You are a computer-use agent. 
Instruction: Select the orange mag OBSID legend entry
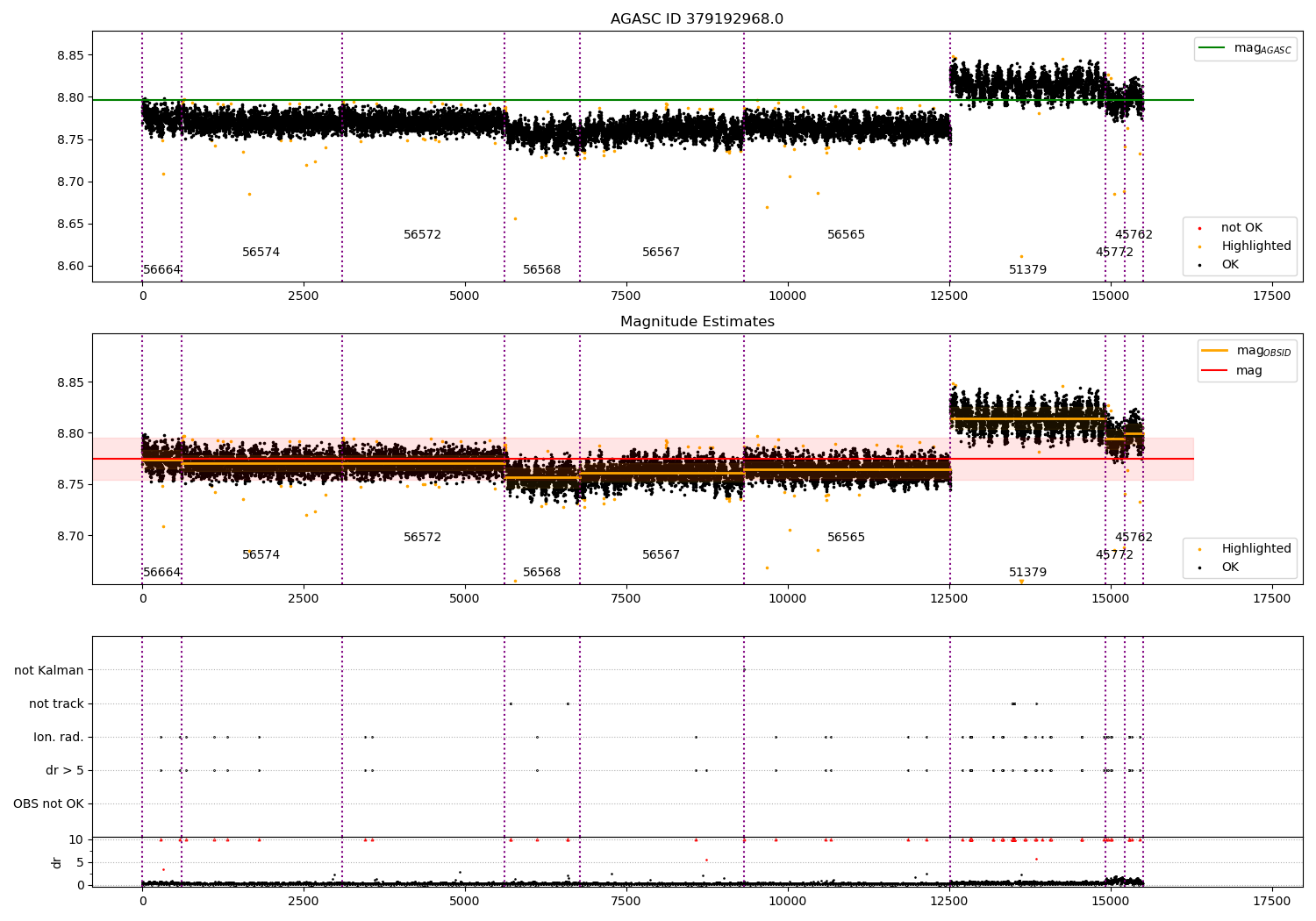click(1247, 351)
